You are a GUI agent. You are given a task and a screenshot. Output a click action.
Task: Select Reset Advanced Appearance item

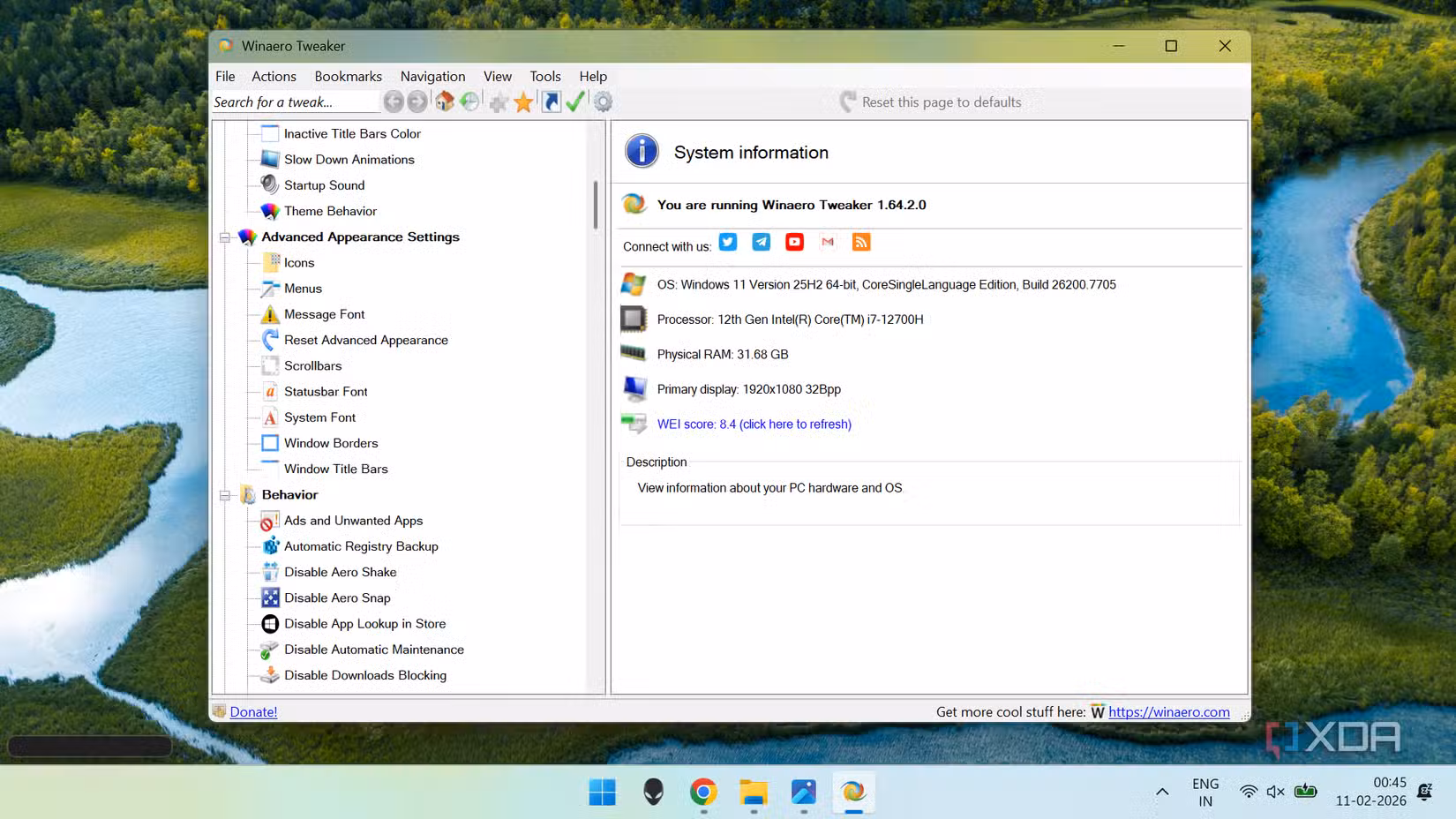[x=365, y=340]
